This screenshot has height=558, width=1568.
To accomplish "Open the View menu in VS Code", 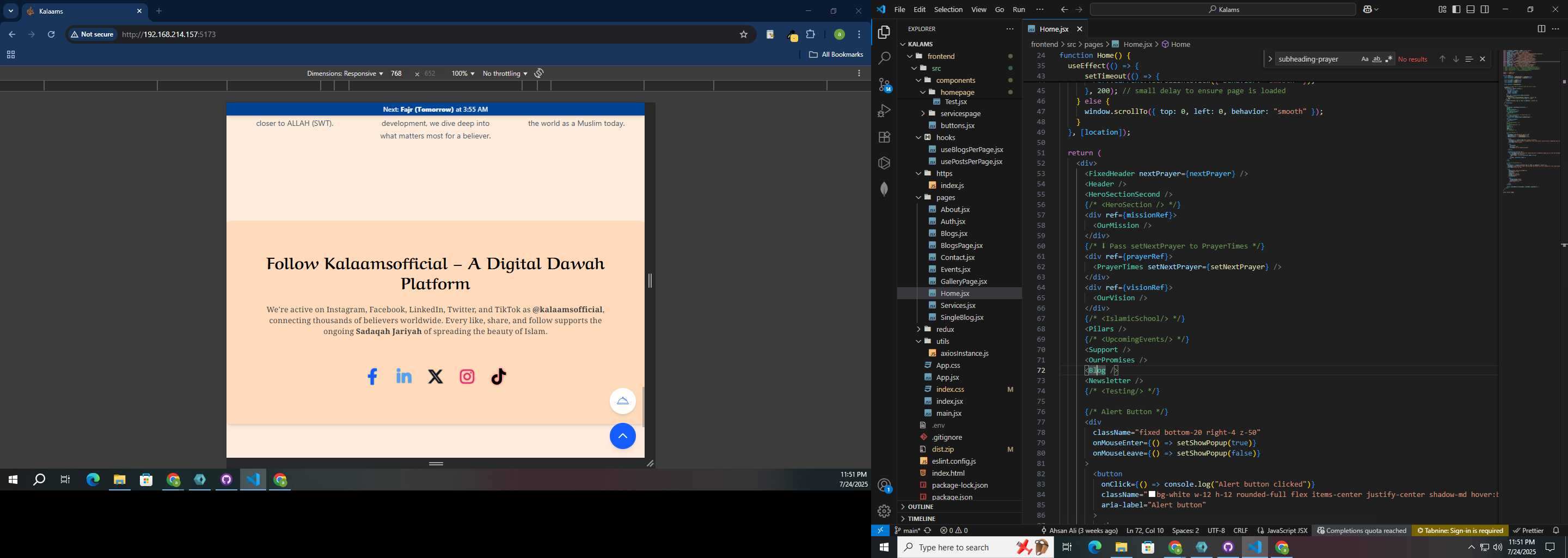I will 979,10.
